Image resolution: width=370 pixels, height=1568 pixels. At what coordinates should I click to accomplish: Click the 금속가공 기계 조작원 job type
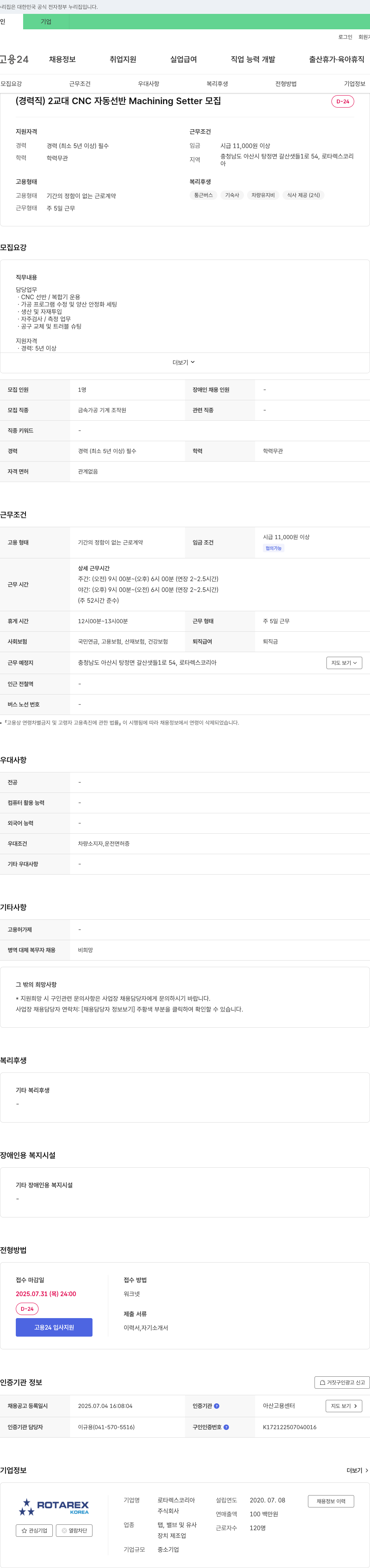tap(102, 410)
